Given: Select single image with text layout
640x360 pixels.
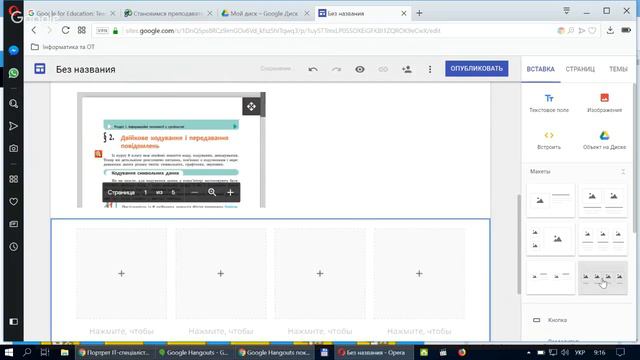Looking at the screenshot, I should tap(551, 200).
